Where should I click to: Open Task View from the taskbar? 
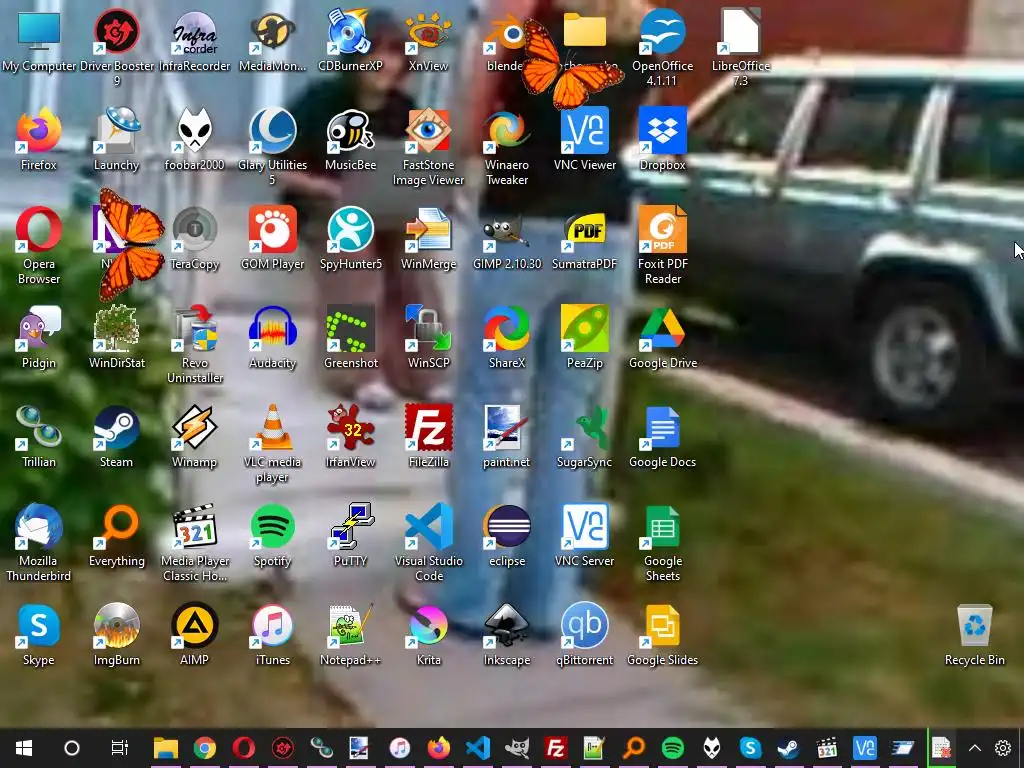coord(120,748)
